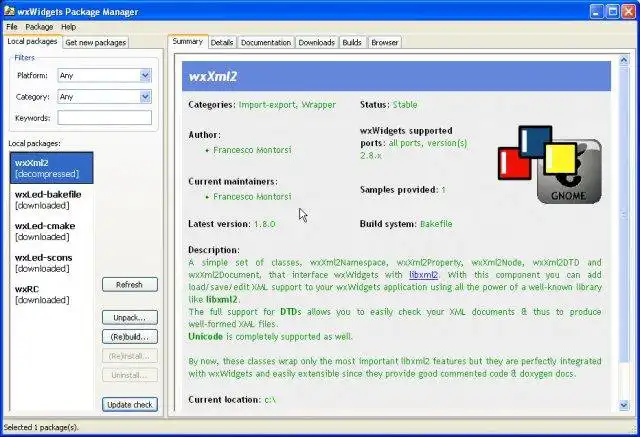Switch to the Downloads tab
Viewport: 640px width, 437px height.
pyautogui.click(x=316, y=42)
